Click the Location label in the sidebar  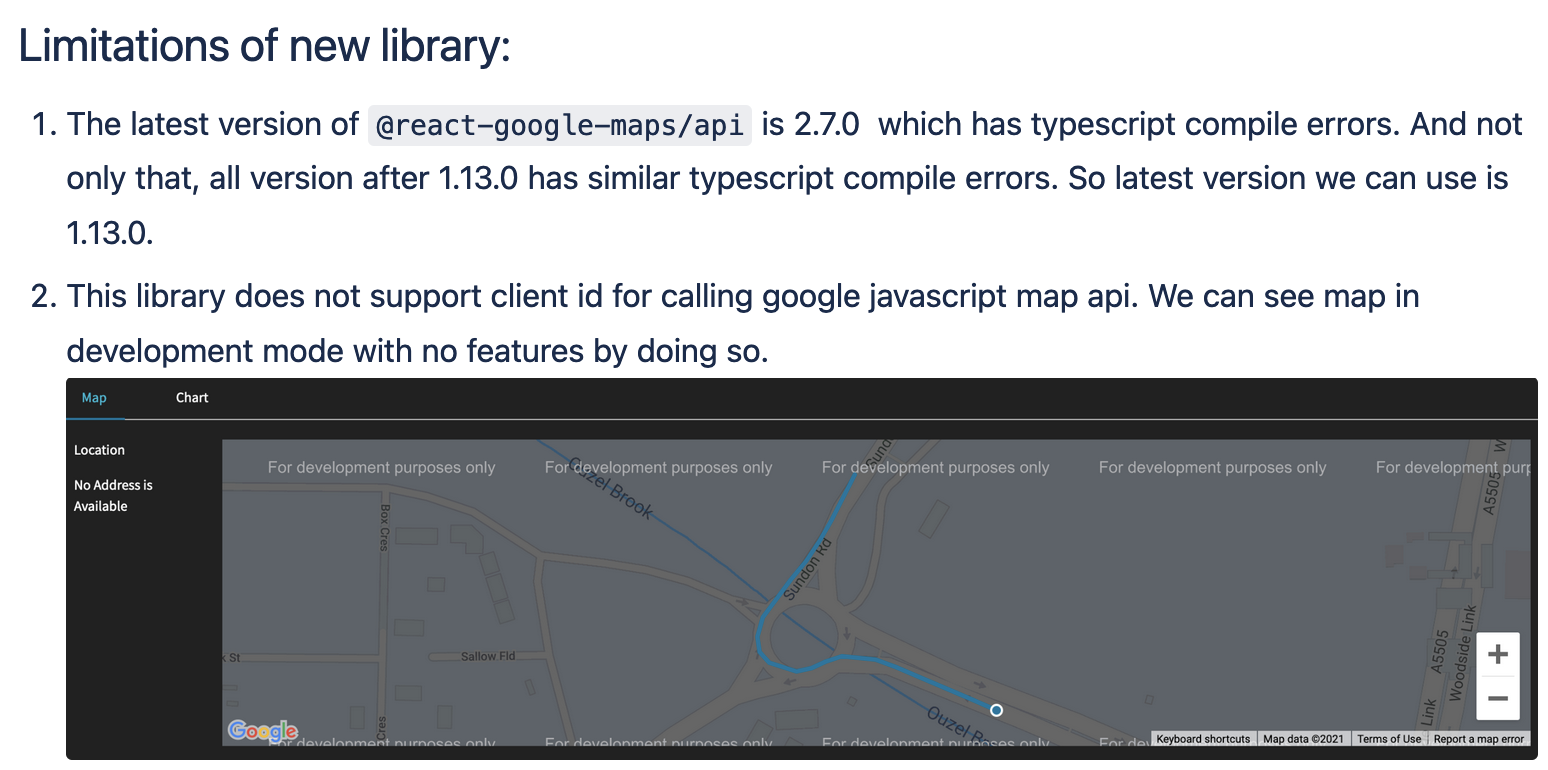tap(99, 450)
